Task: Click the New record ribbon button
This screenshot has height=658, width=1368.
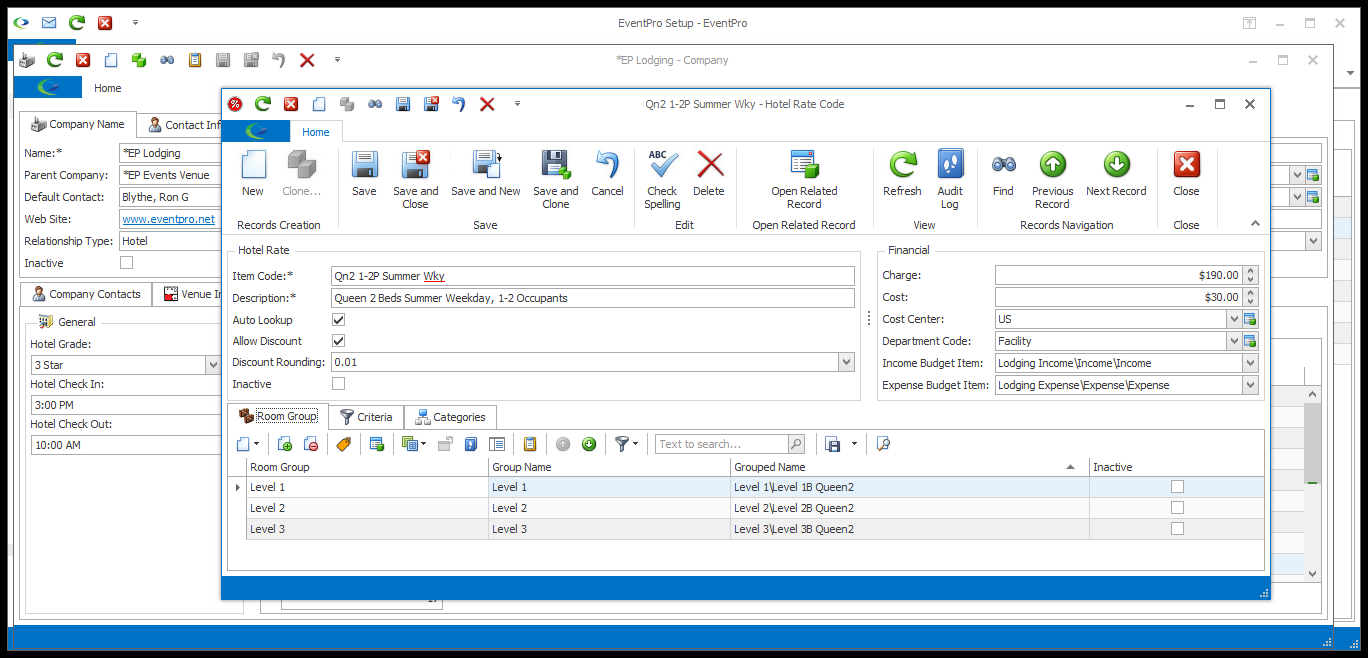Action: coord(253,174)
